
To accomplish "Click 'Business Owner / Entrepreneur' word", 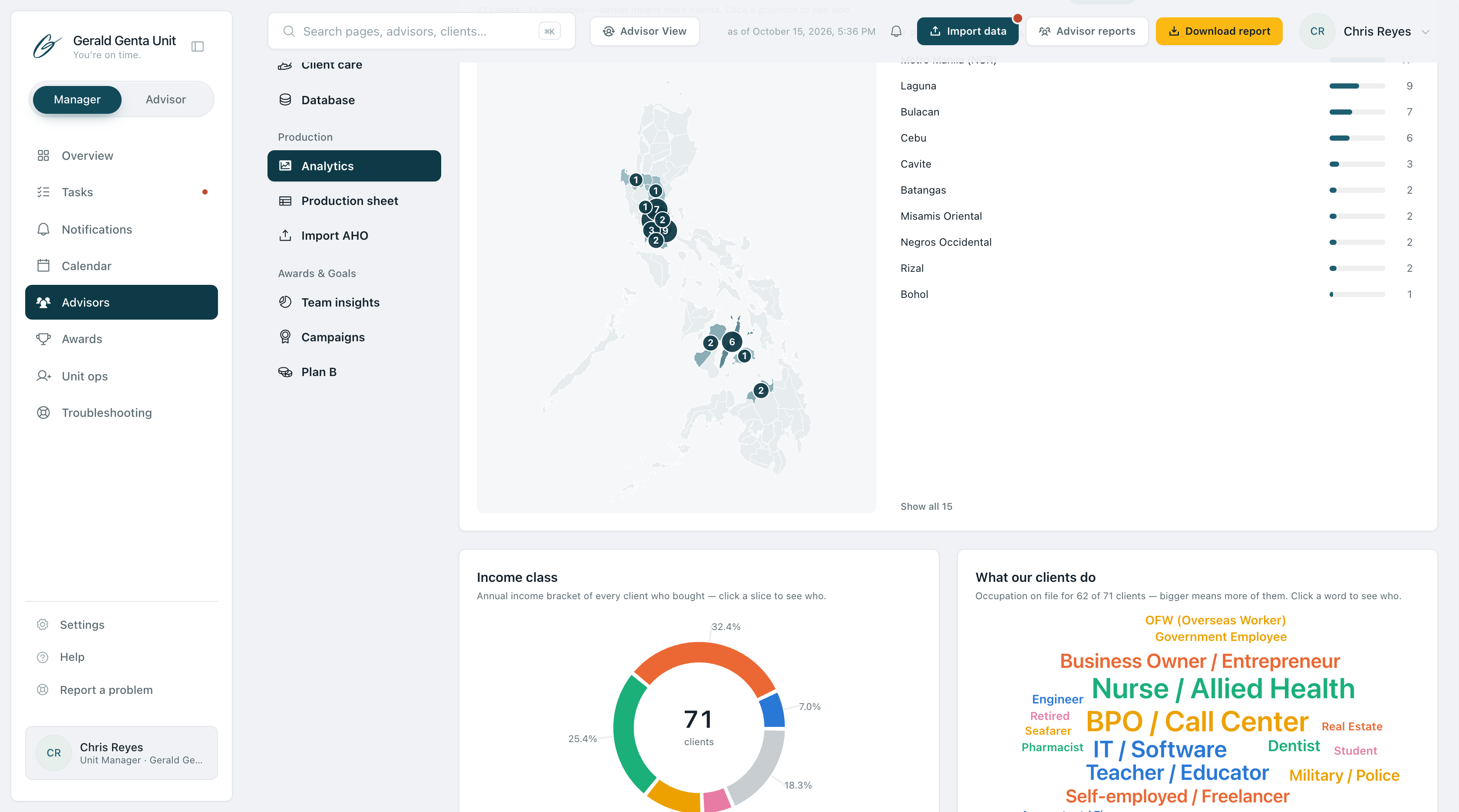I will click(1200, 661).
